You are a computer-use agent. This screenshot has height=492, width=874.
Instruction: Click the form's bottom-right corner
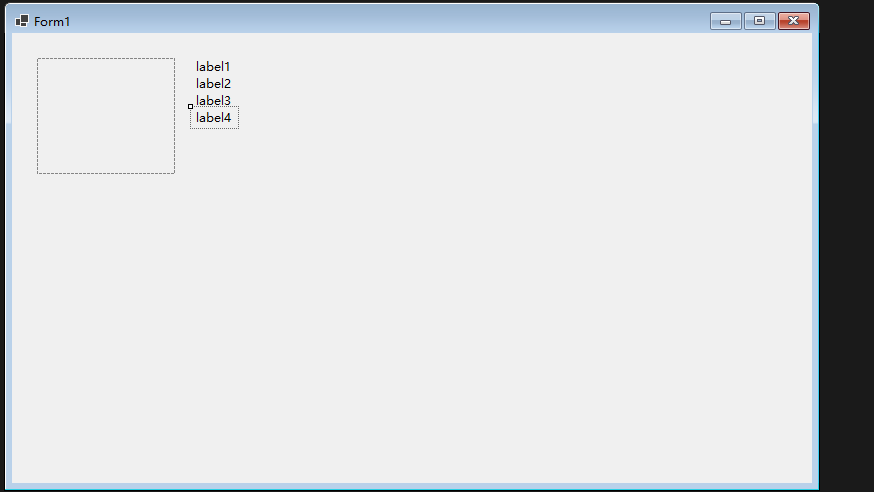point(816,487)
